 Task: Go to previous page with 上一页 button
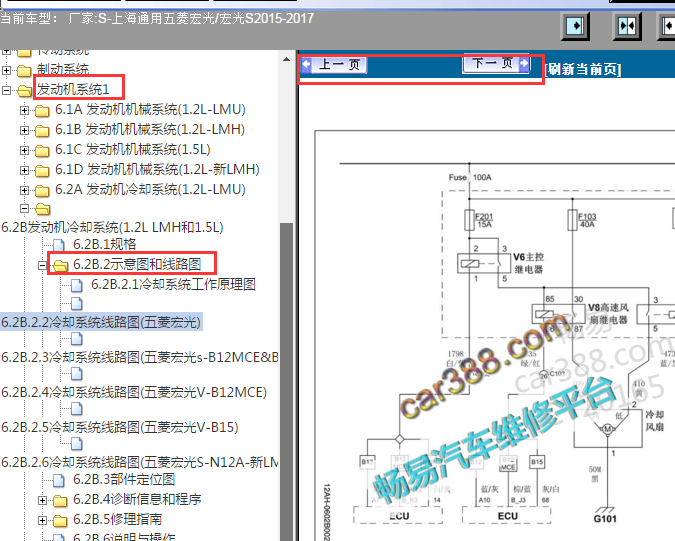pos(334,65)
